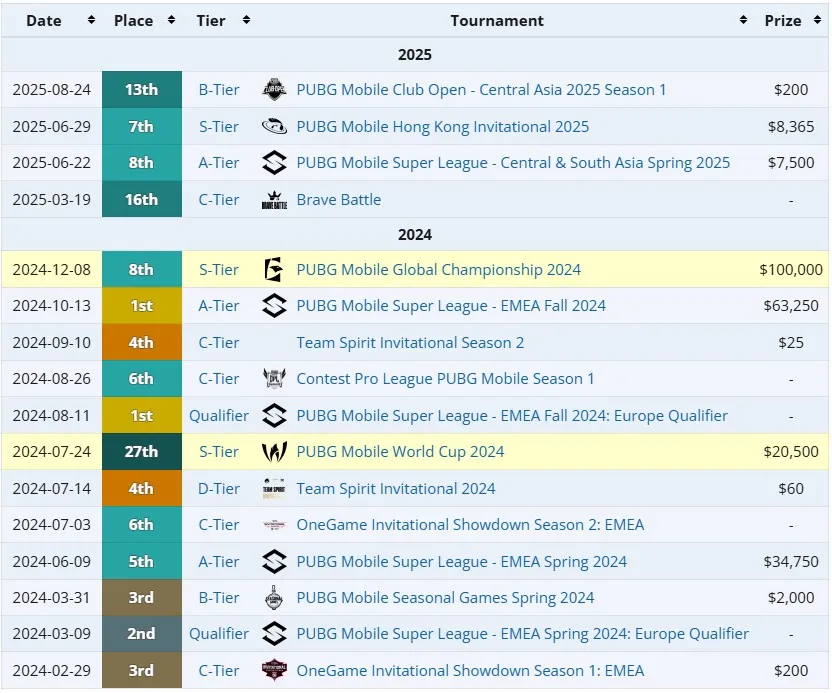The image size is (832, 693).
Task: Select the 2nd place cell
Action: click(142, 634)
